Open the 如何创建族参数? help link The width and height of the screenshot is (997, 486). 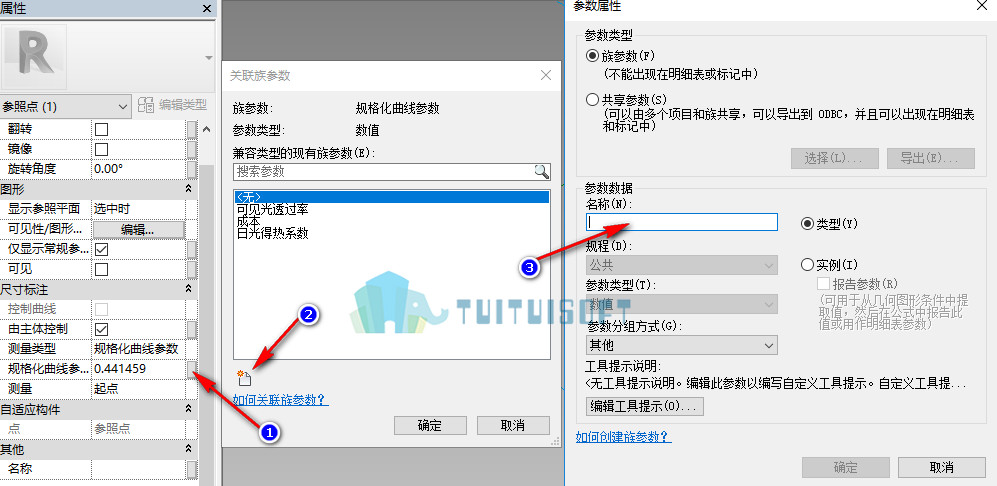click(624, 436)
